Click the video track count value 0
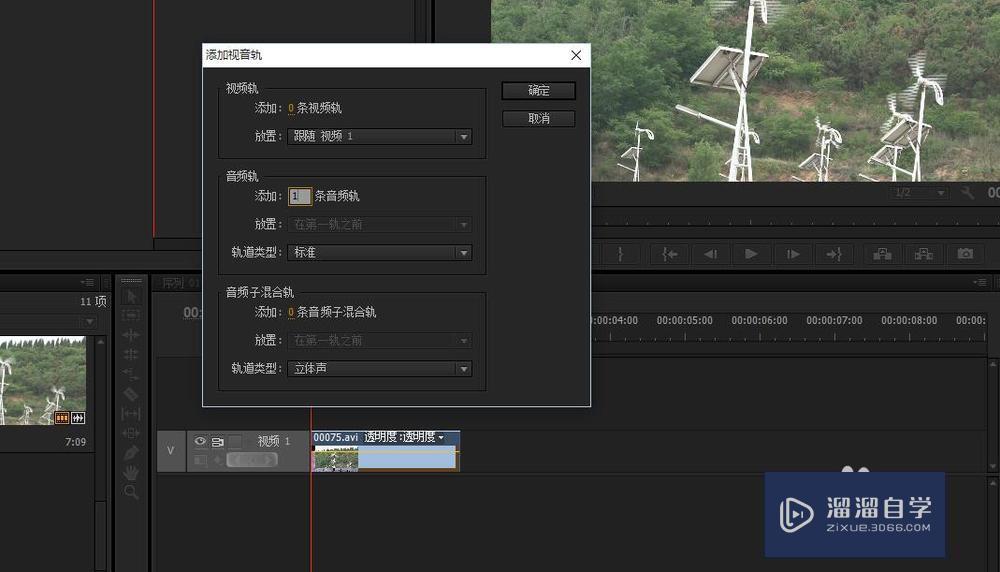1000x572 pixels. click(x=291, y=108)
